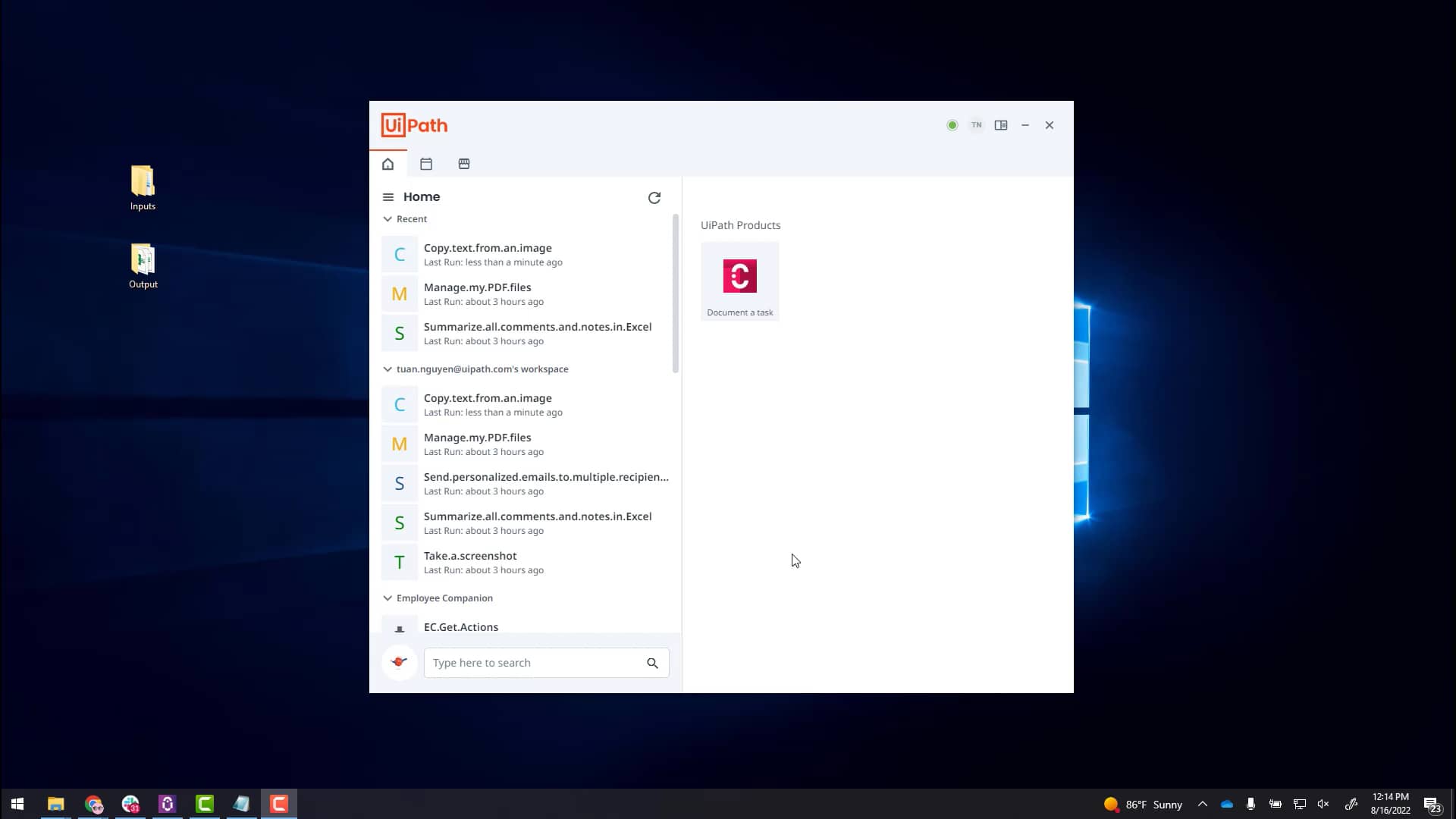The height and width of the screenshot is (819, 1456).
Task: Click the search magnifier icon
Action: [652, 663]
